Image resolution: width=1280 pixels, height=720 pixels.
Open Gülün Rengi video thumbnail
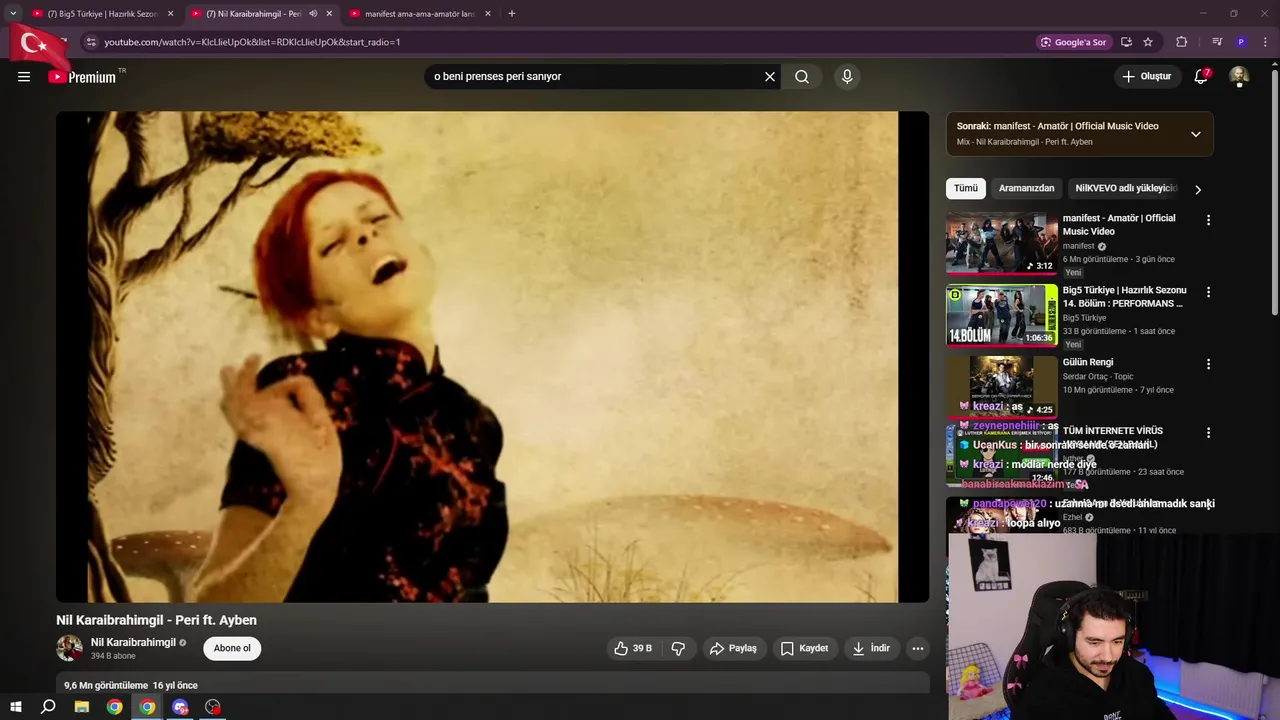pyautogui.click(x=1001, y=387)
